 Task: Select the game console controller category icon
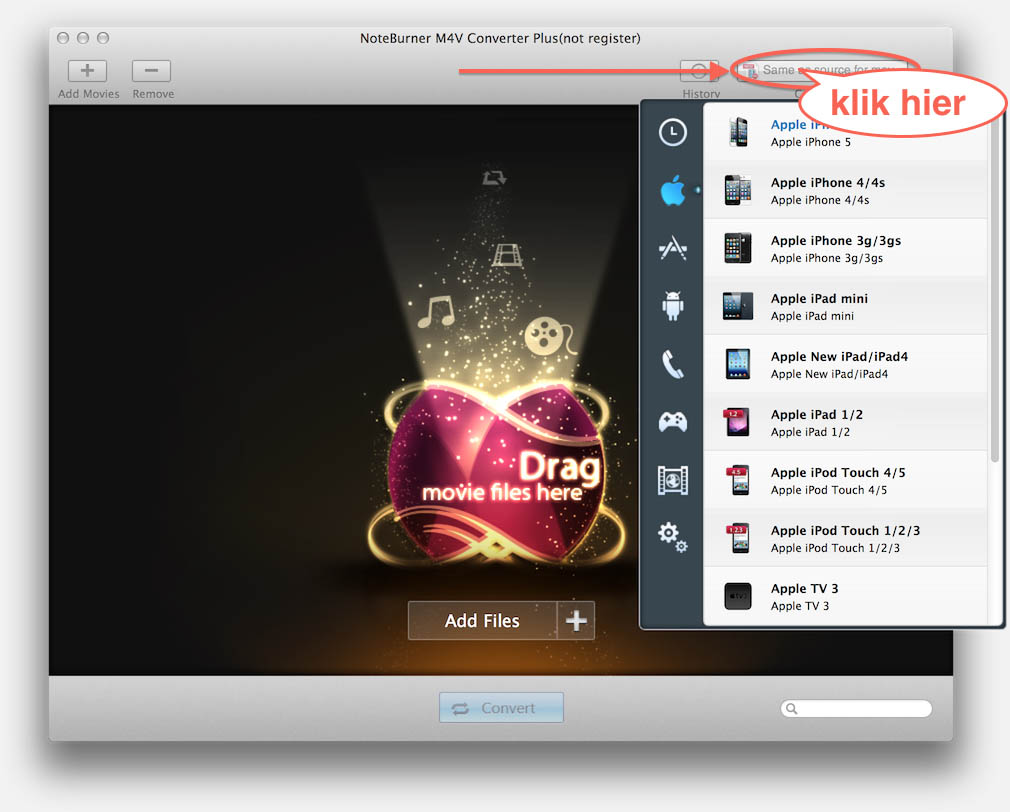(672, 422)
